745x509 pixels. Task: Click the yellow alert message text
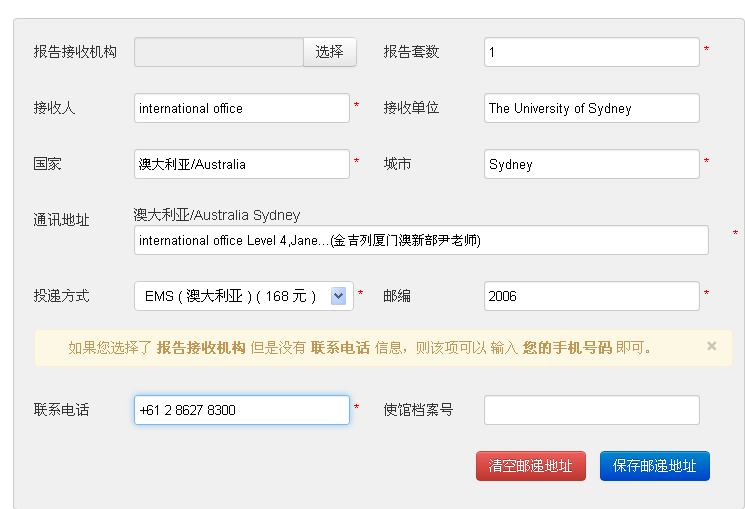pyautogui.click(x=360, y=348)
